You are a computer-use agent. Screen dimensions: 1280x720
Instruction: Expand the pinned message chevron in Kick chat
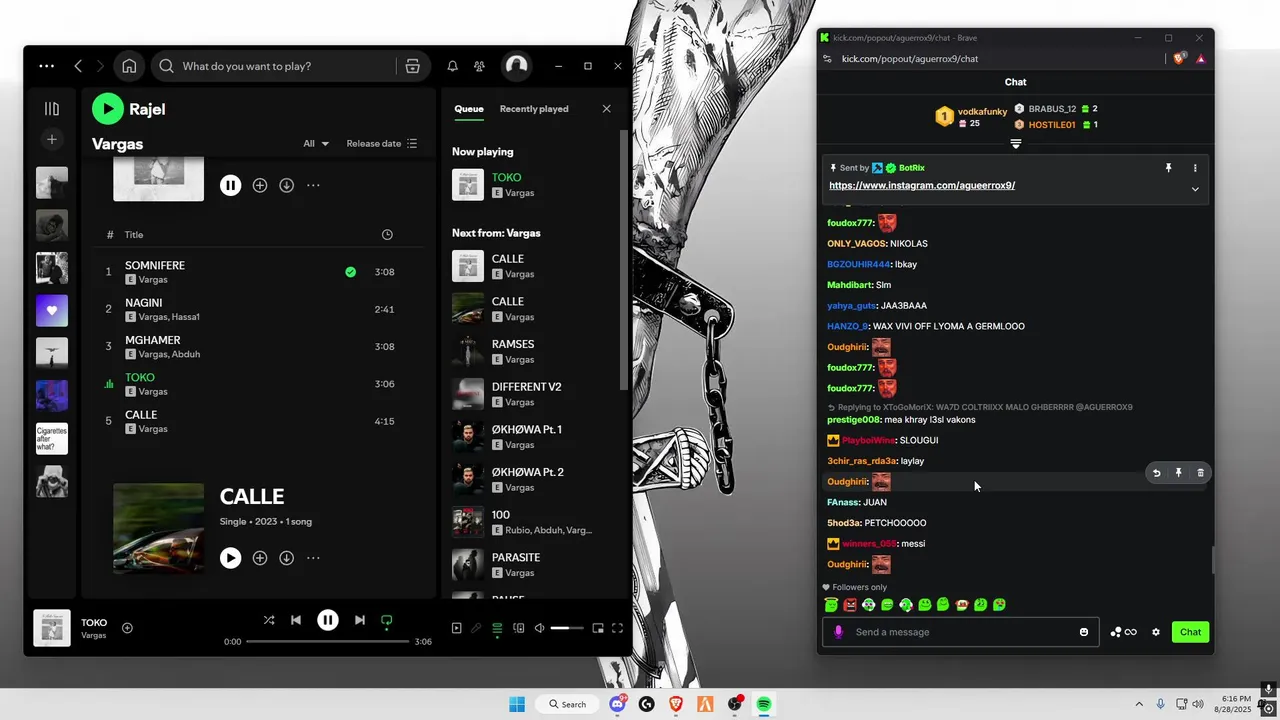pyautogui.click(x=1195, y=189)
